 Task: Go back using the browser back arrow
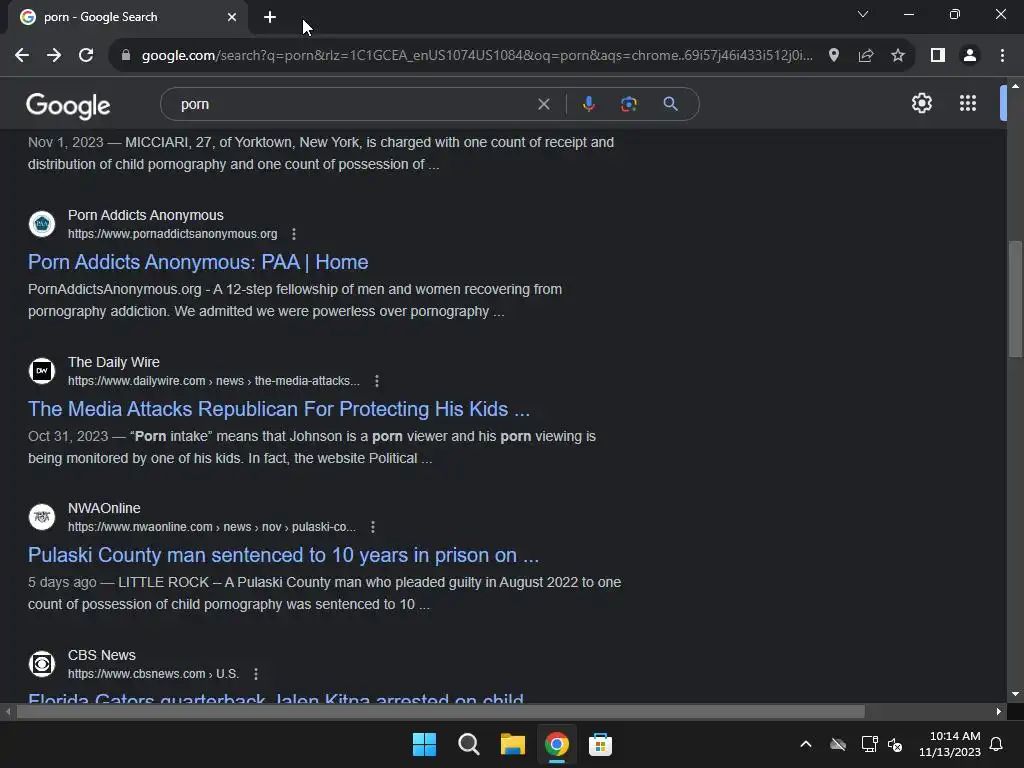22,56
